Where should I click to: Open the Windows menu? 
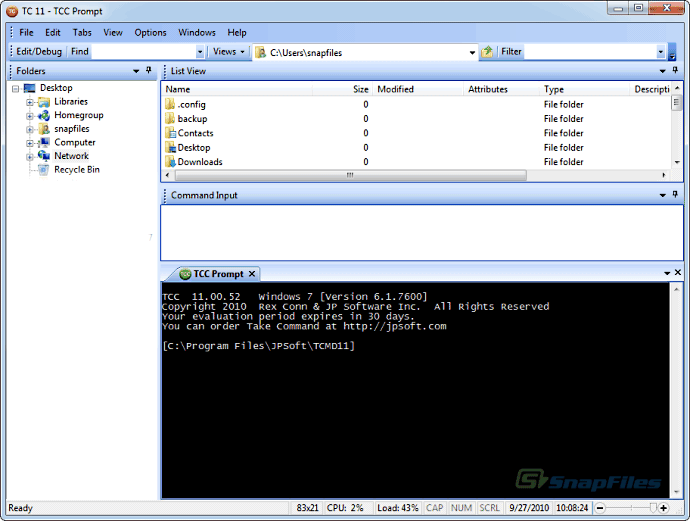(x=197, y=33)
